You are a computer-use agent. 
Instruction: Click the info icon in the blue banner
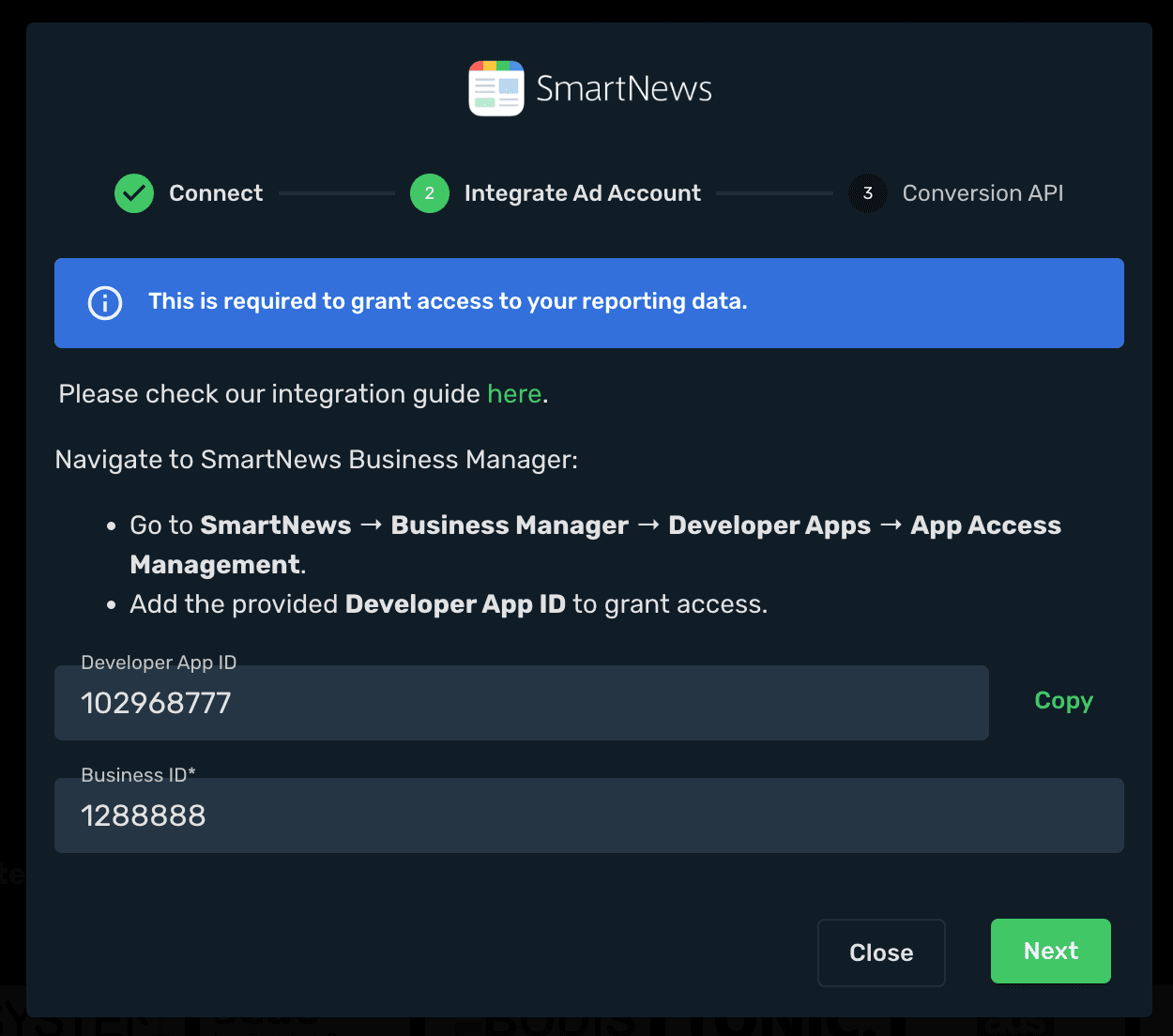click(105, 303)
